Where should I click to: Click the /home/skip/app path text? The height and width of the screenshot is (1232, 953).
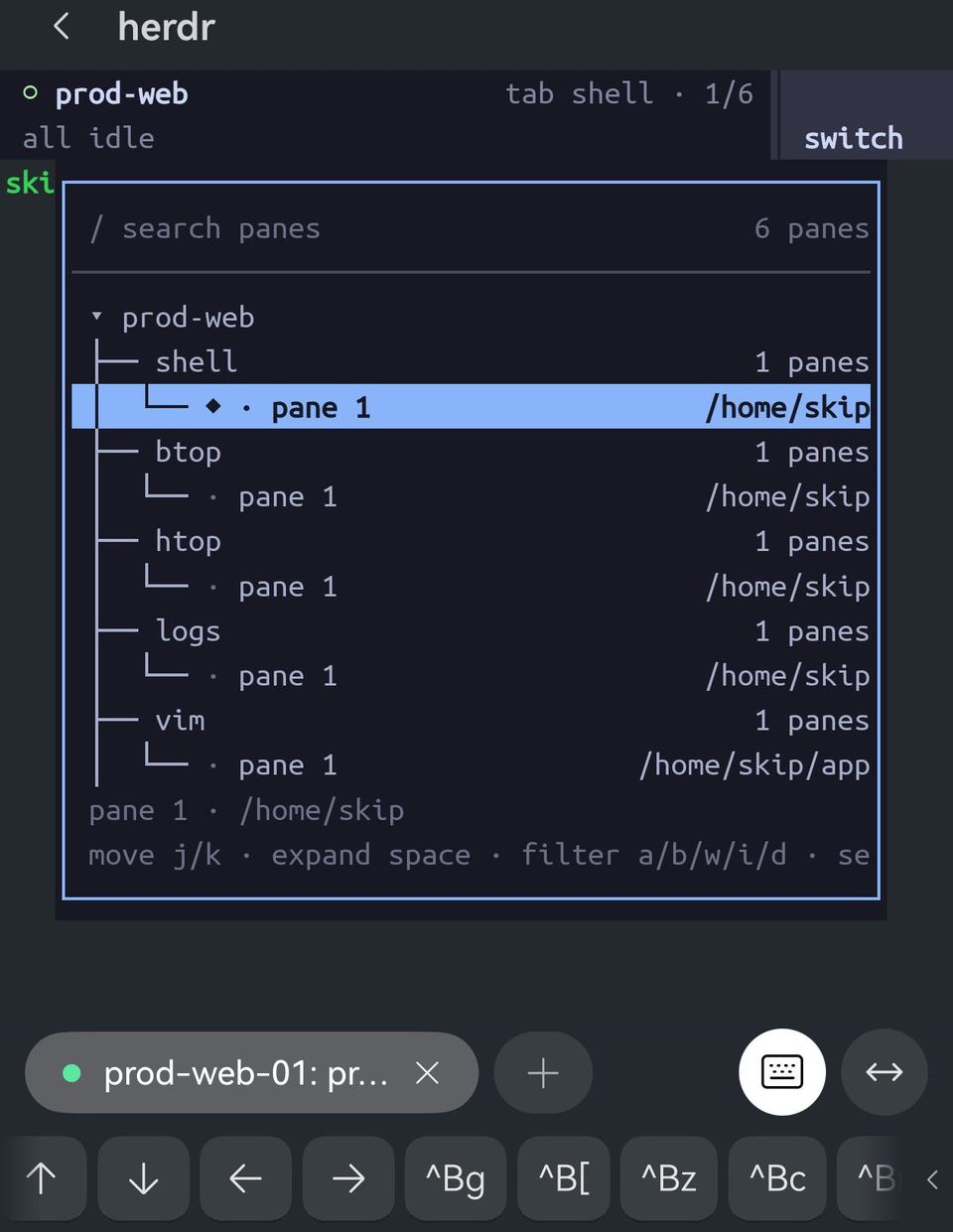click(754, 765)
